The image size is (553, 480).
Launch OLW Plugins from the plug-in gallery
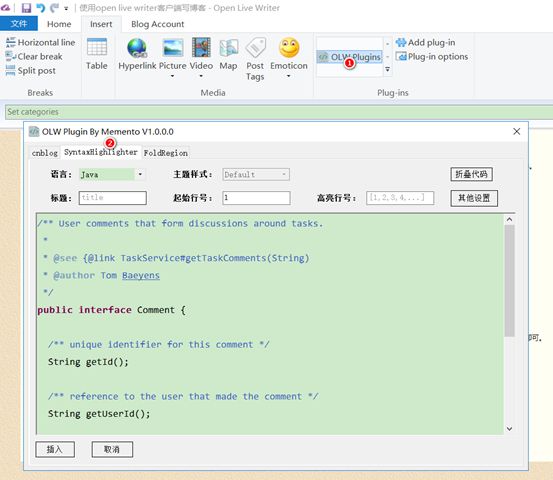350,57
